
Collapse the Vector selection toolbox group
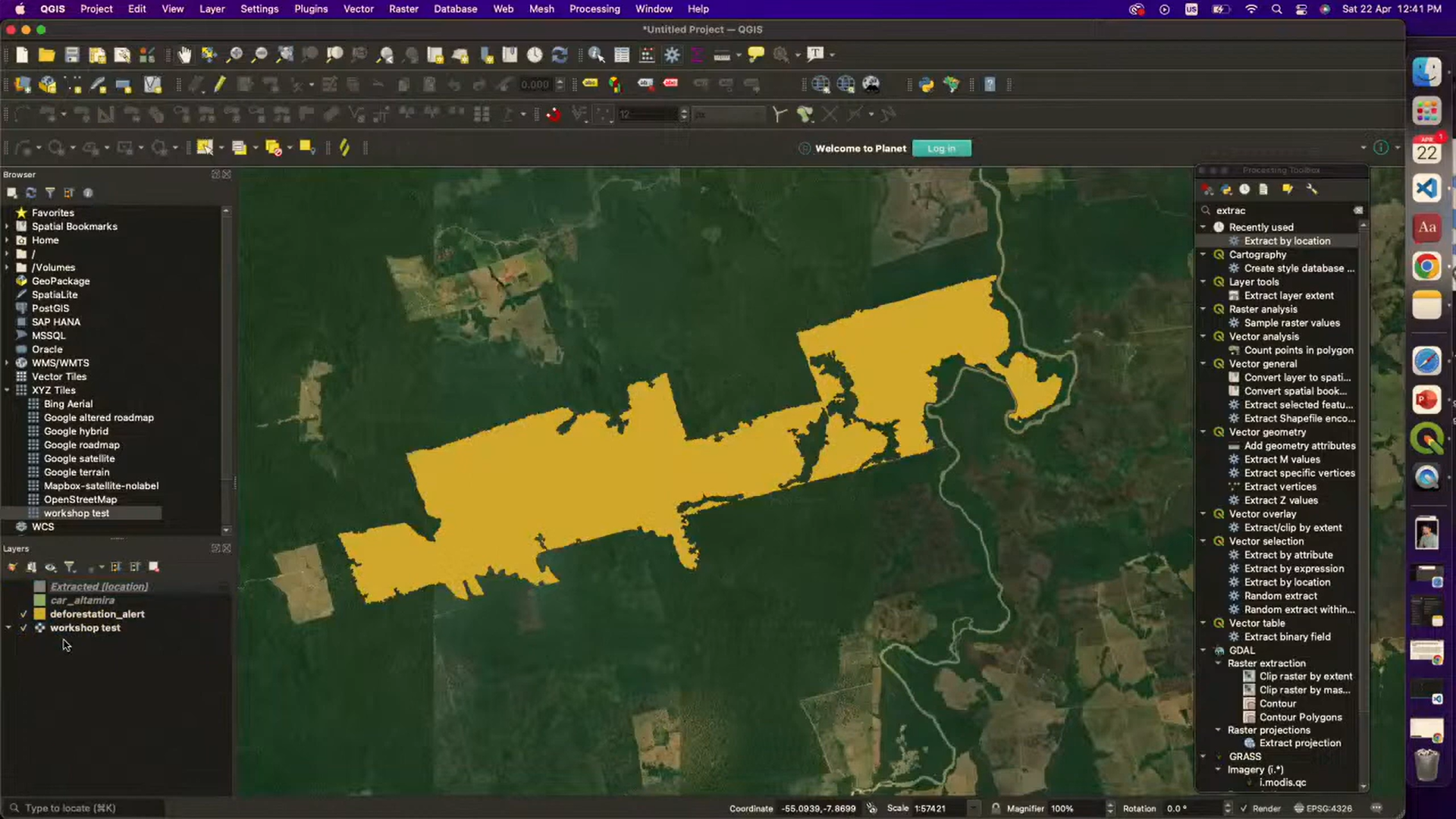point(1203,541)
